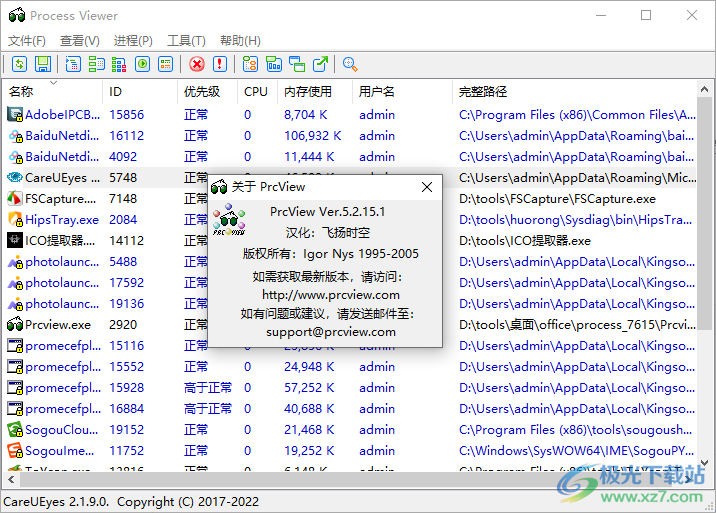Click the green-and-blue grid memory toolbar icon
Screen dimensions: 716x513
click(119, 64)
